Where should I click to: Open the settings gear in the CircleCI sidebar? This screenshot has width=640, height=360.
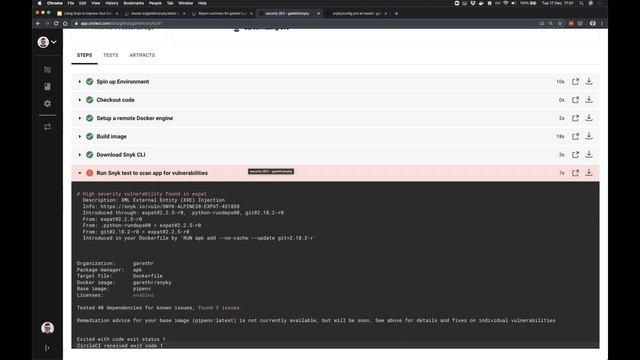47,104
